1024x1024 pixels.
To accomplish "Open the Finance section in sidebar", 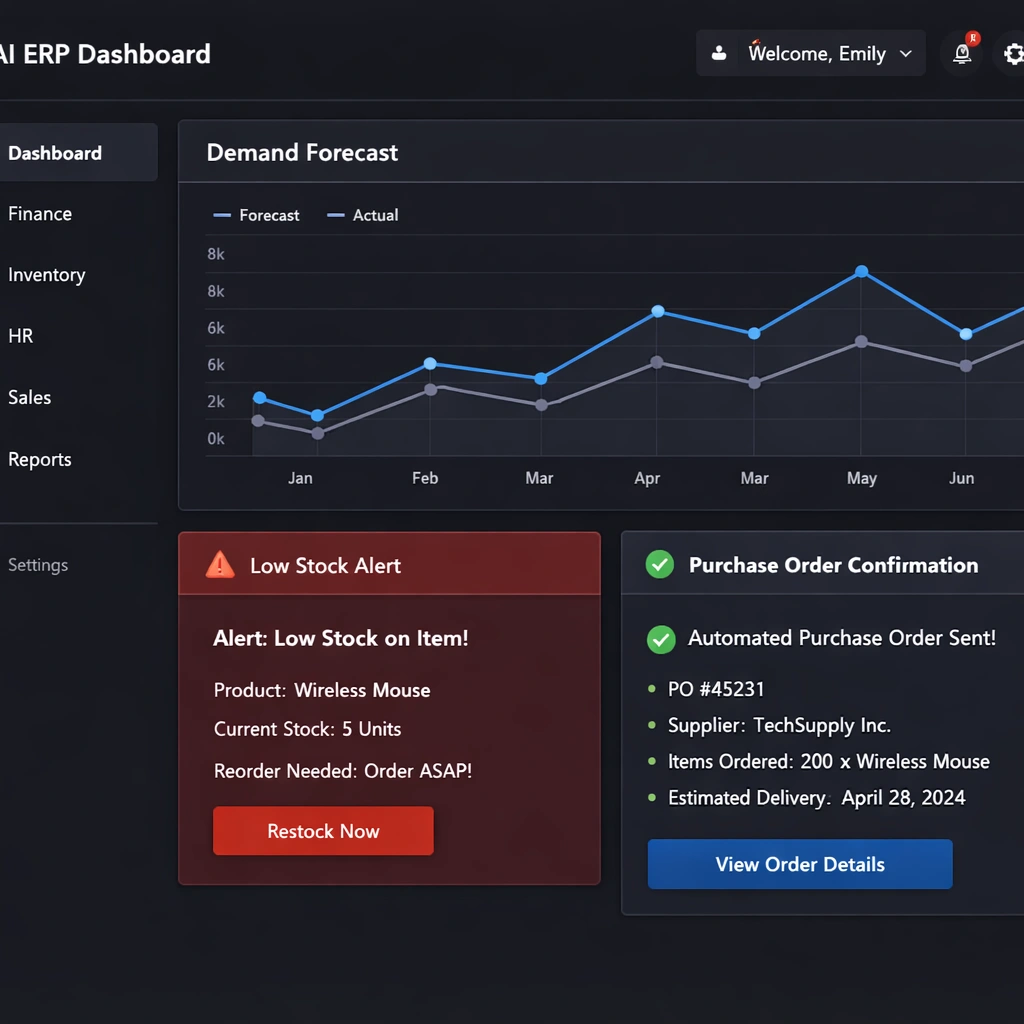I will [x=40, y=214].
